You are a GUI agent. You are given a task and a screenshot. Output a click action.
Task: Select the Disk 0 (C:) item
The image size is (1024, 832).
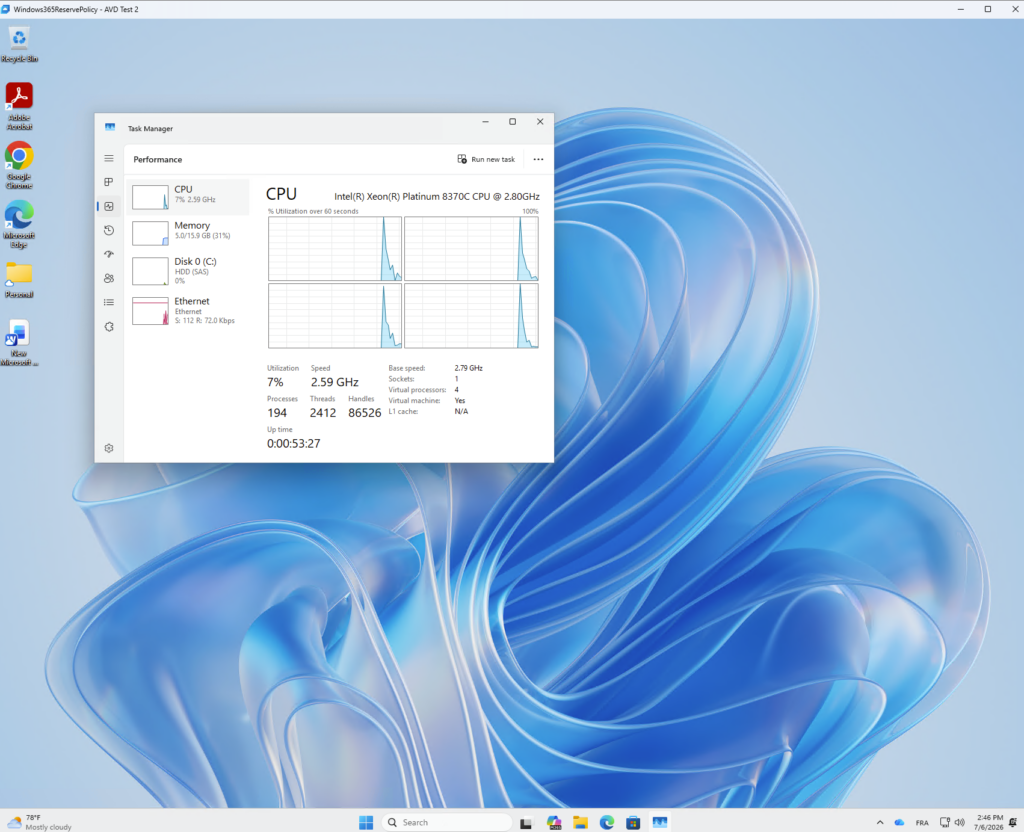click(188, 270)
